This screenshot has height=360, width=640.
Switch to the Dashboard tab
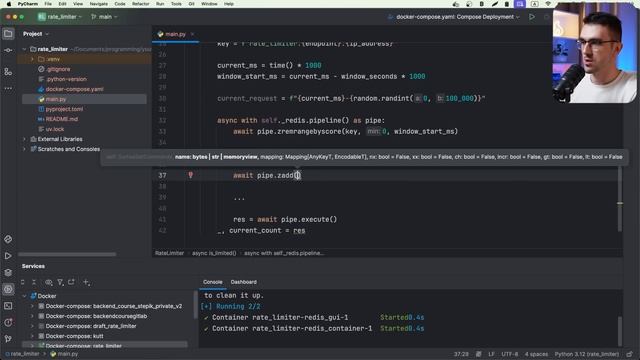point(244,282)
